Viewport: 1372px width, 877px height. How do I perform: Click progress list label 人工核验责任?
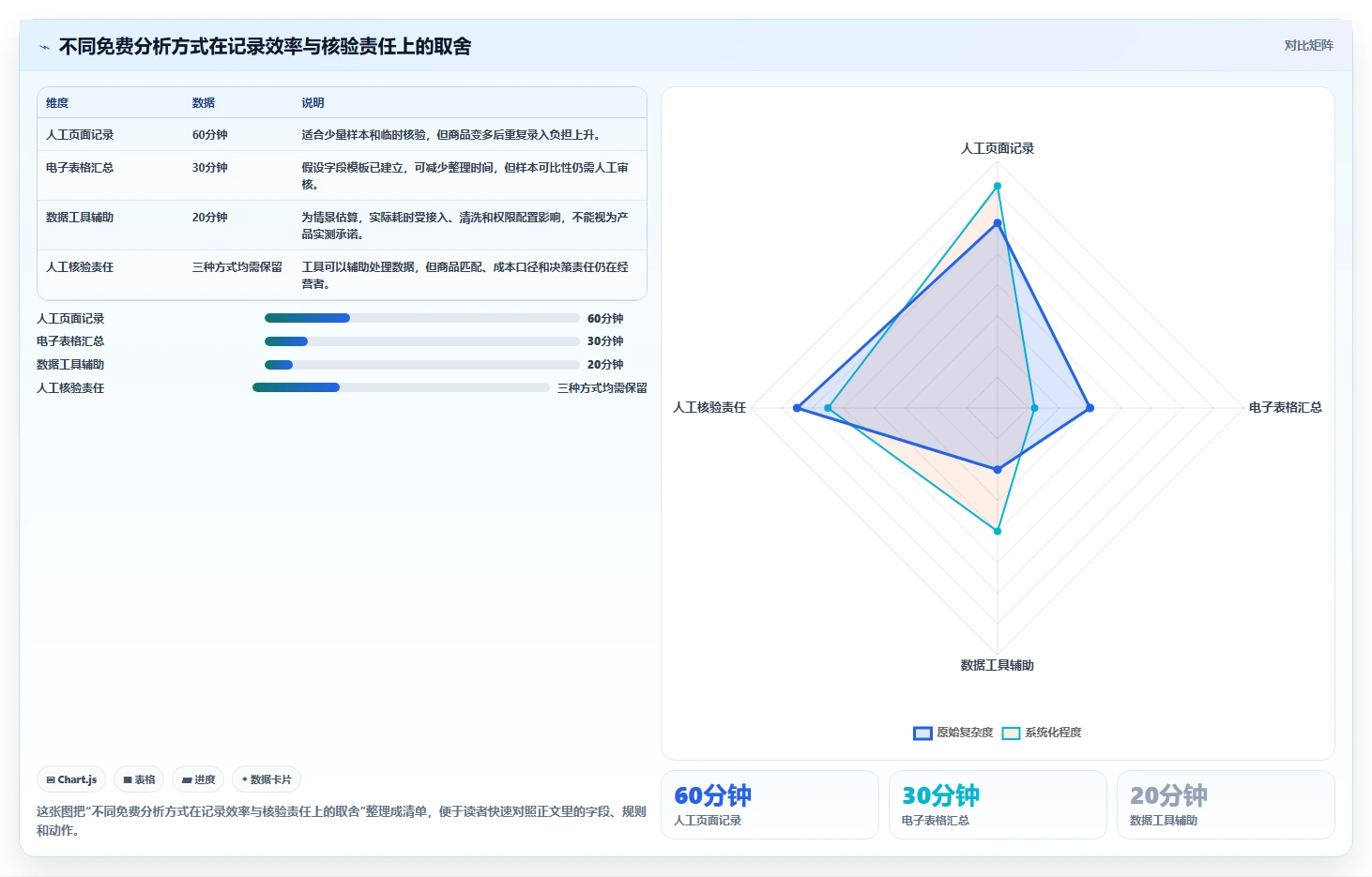(x=70, y=388)
